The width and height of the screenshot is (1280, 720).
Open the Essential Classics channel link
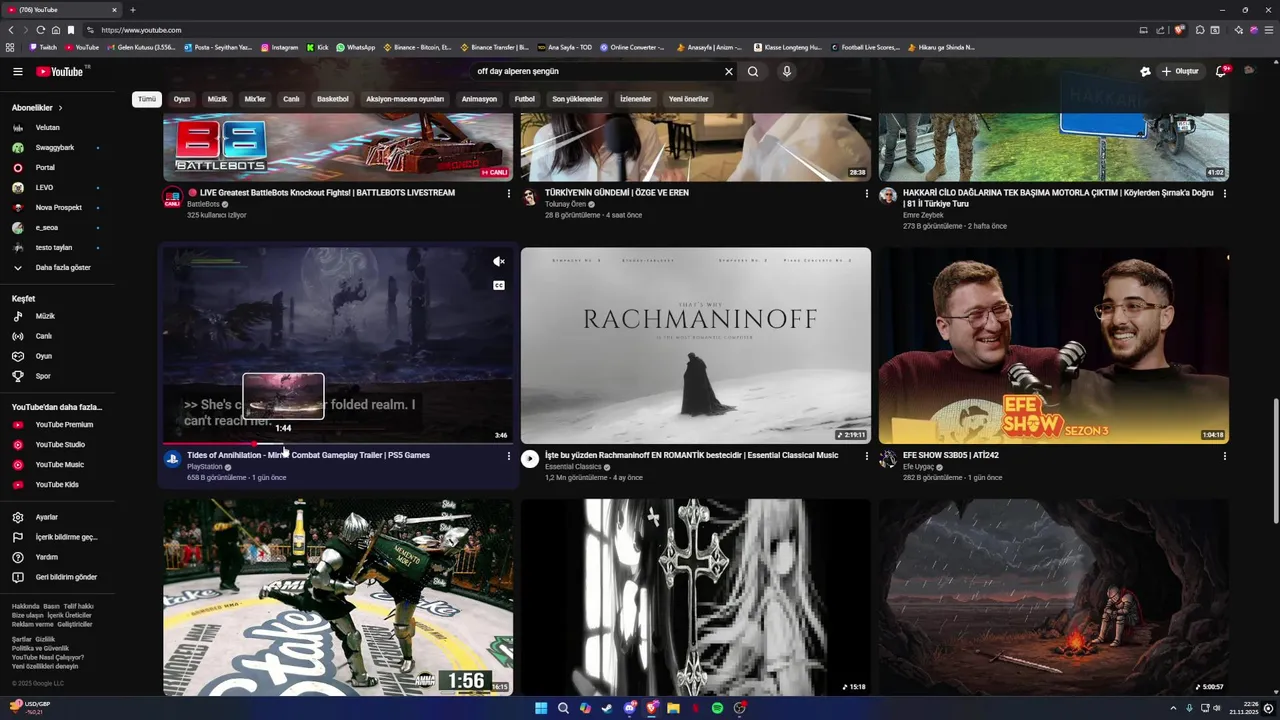tap(573, 467)
